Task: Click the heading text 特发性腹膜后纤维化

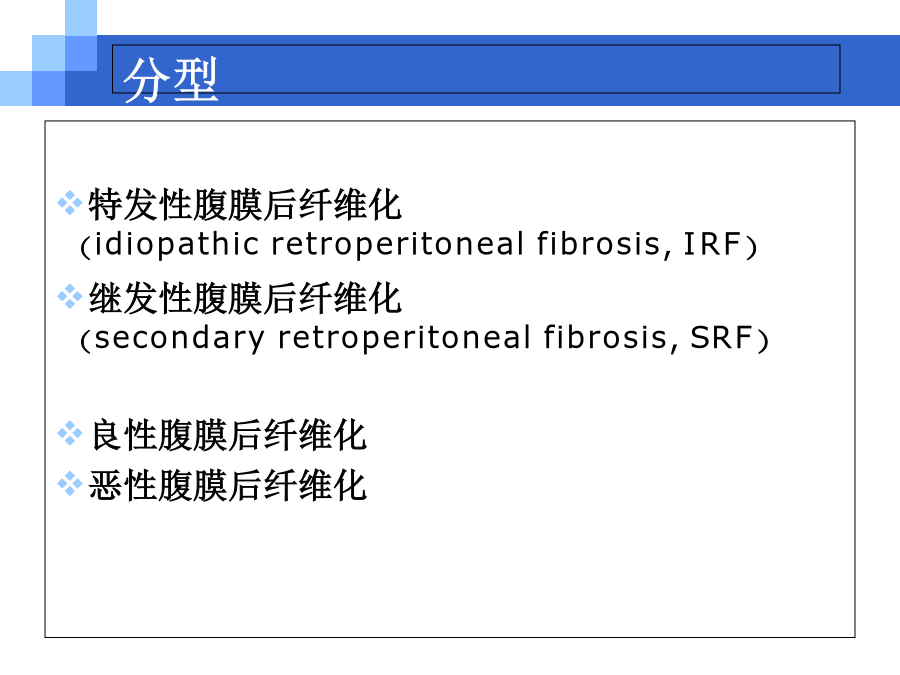Action: (245, 206)
